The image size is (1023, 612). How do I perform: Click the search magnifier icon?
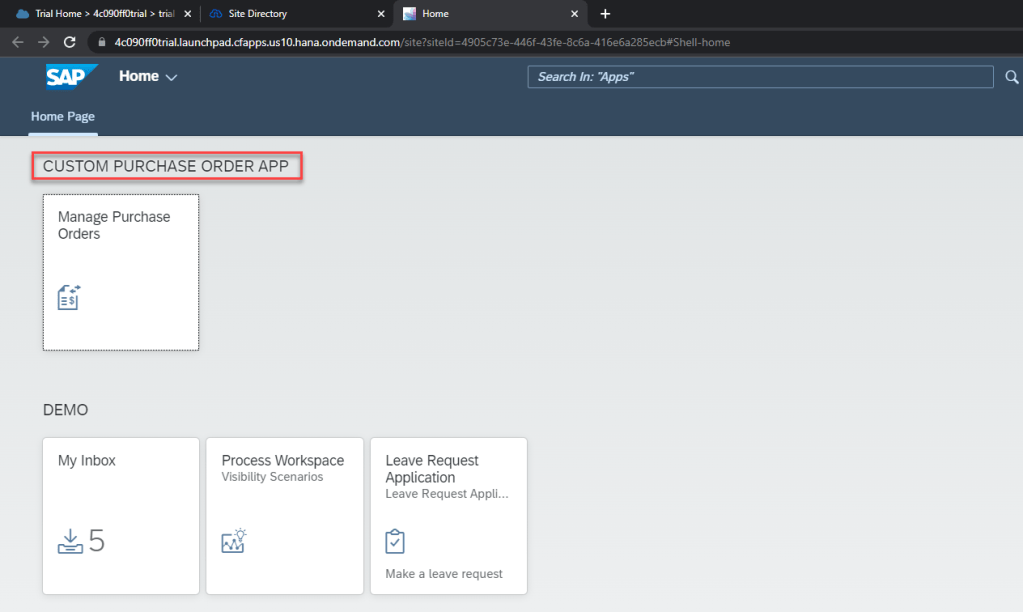pyautogui.click(x=1011, y=77)
